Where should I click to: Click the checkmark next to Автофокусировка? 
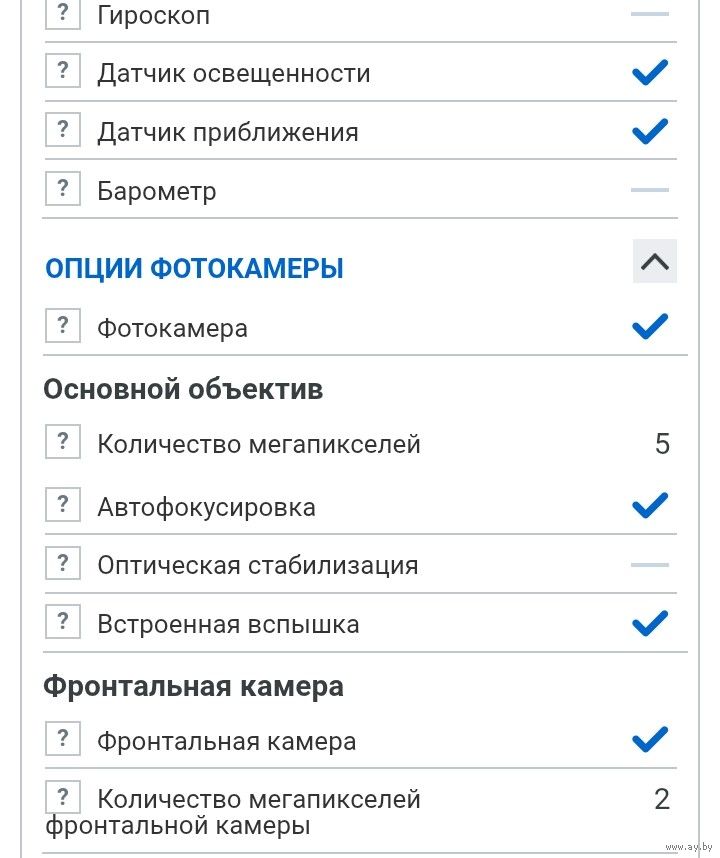650,506
